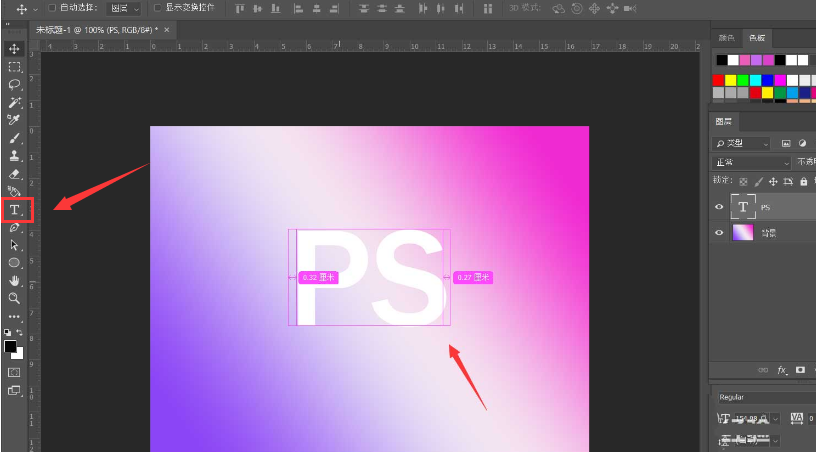Filter layers by adjustment layers icon

pyautogui.click(x=802, y=144)
